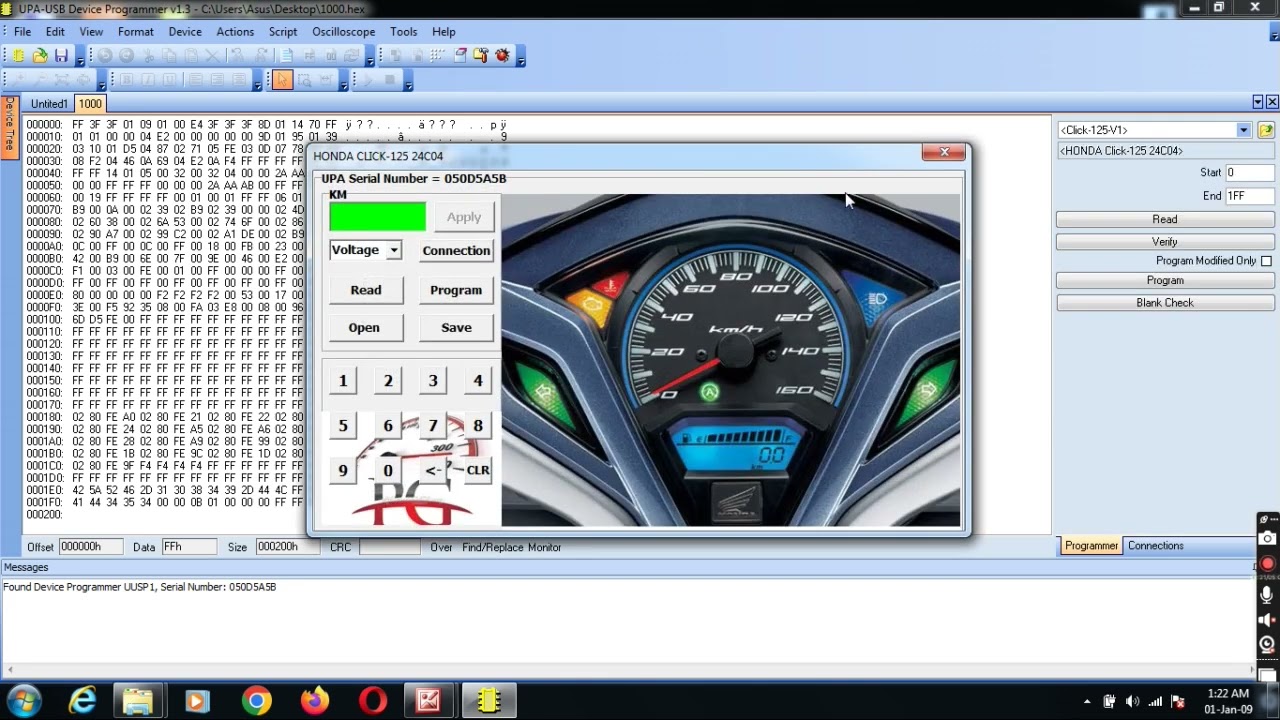Toggle the webcam icon in recorder bar
This screenshot has width=1280, height=720.
click(1267, 645)
